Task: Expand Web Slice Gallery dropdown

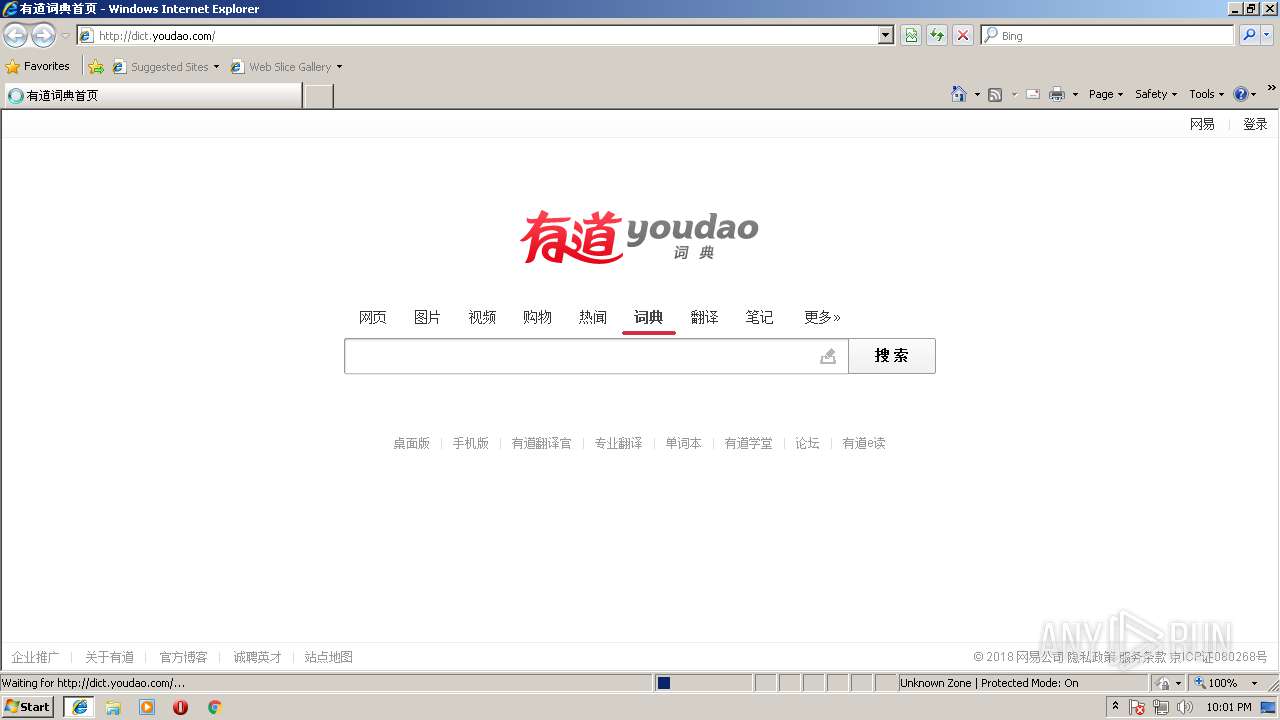Action: click(339, 67)
